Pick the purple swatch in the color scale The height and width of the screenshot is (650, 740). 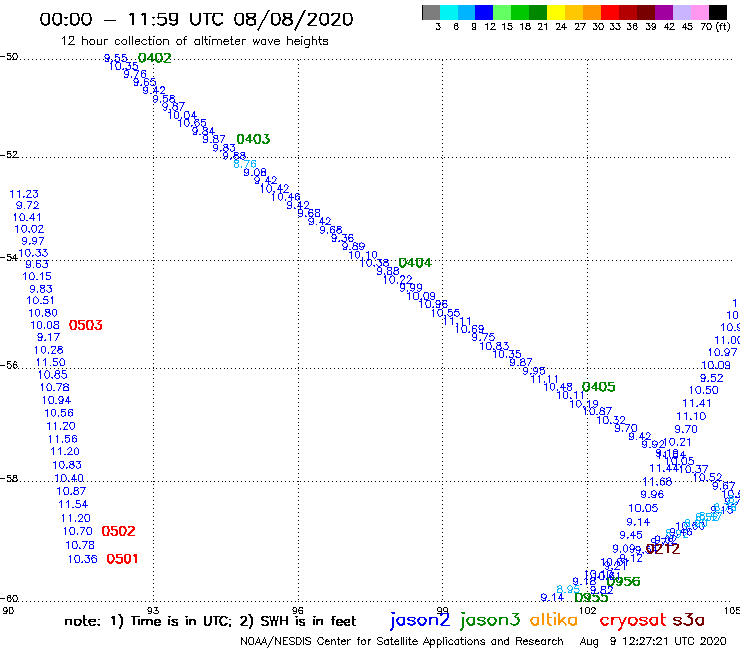coord(664,12)
